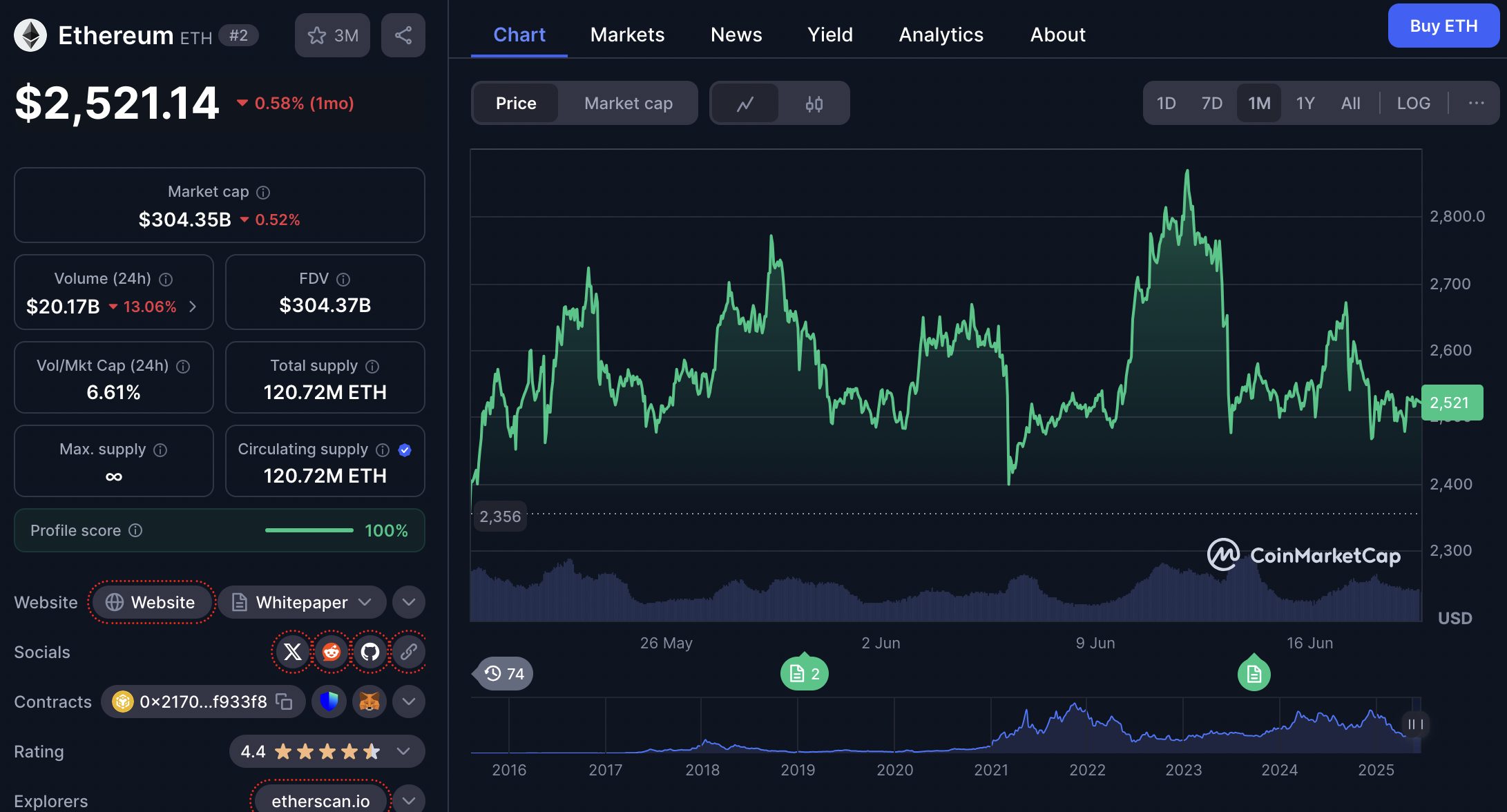This screenshot has width=1507, height=812.
Task: Open Vol/Mkt Cap info icon
Action: 183,367
